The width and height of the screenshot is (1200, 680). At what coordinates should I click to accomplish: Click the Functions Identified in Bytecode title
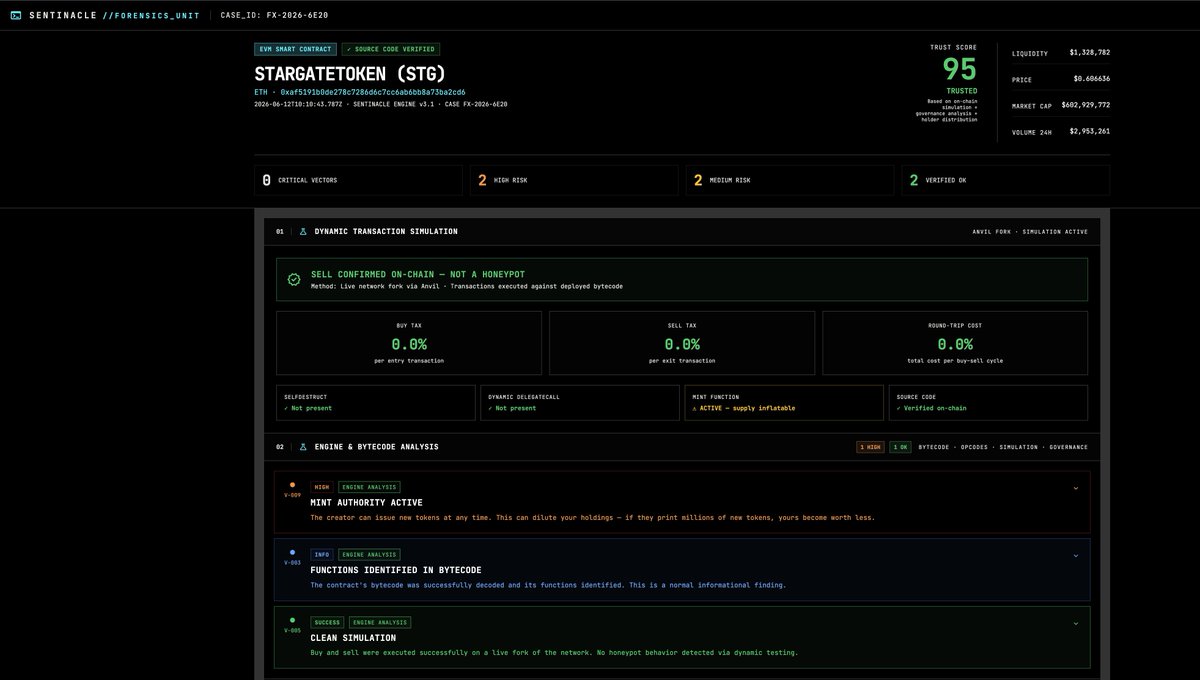[396, 570]
